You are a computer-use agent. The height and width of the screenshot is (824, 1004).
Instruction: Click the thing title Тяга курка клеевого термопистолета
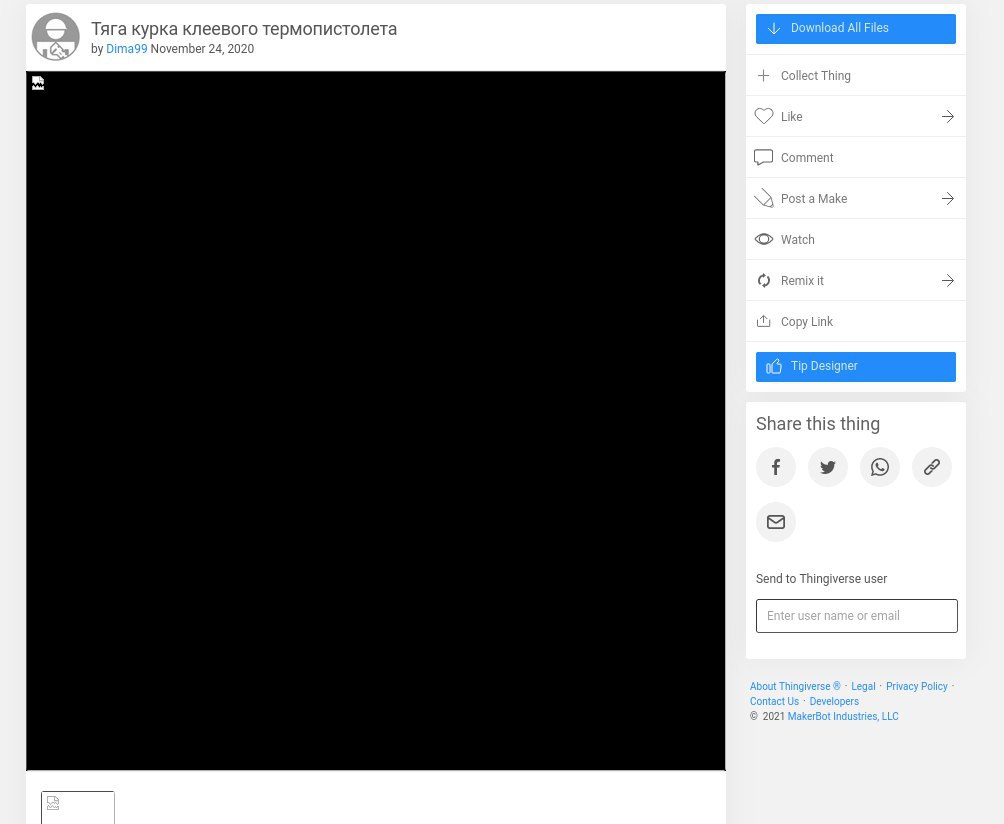[243, 29]
